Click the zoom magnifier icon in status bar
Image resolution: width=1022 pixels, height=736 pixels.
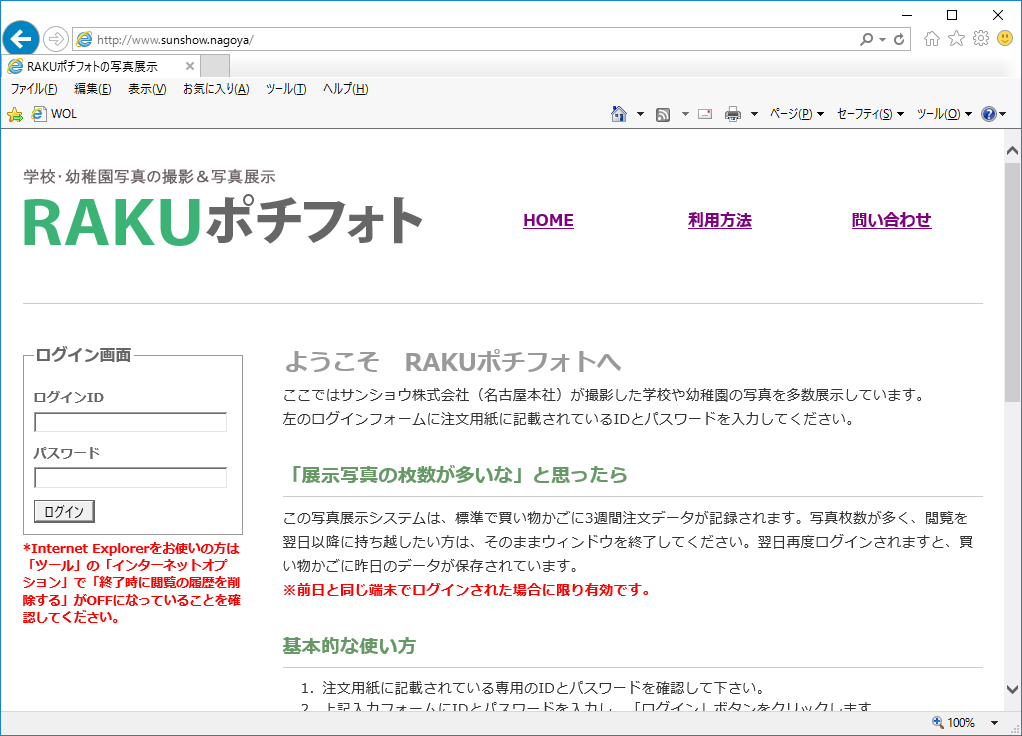coord(938,722)
